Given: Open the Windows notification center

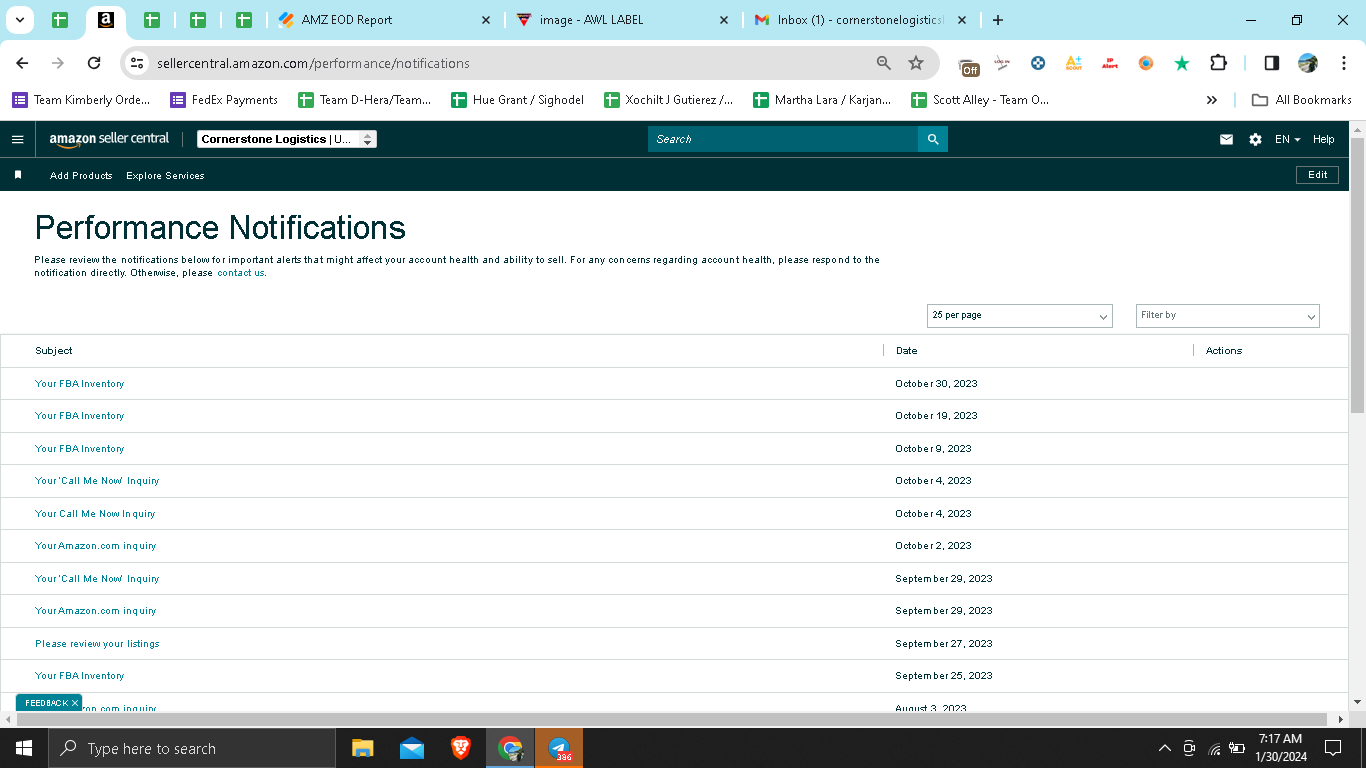Looking at the screenshot, I should pyautogui.click(x=1332, y=748).
